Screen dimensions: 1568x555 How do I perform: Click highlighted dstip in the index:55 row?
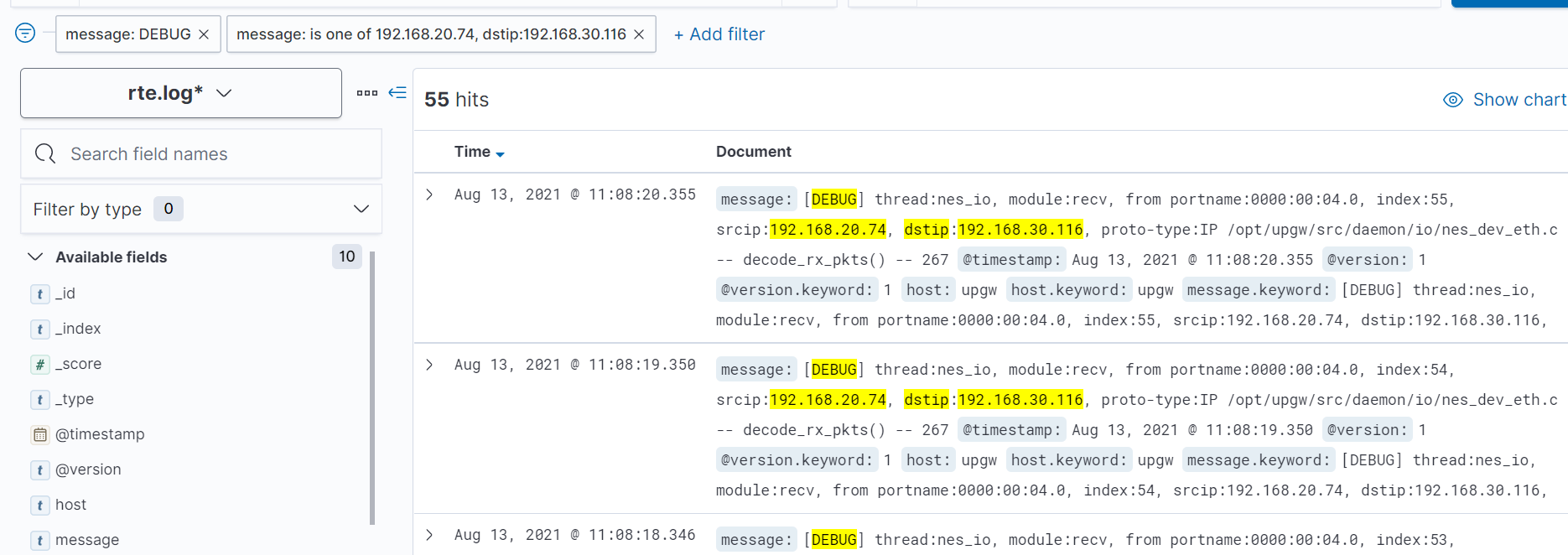[927, 230]
